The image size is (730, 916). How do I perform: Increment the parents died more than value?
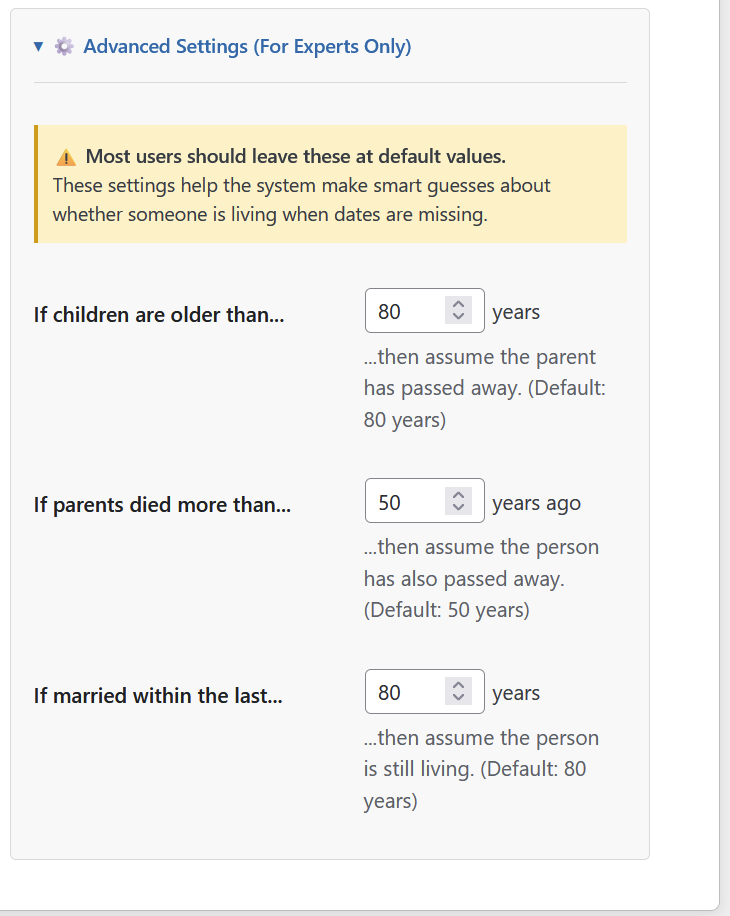click(x=458, y=495)
